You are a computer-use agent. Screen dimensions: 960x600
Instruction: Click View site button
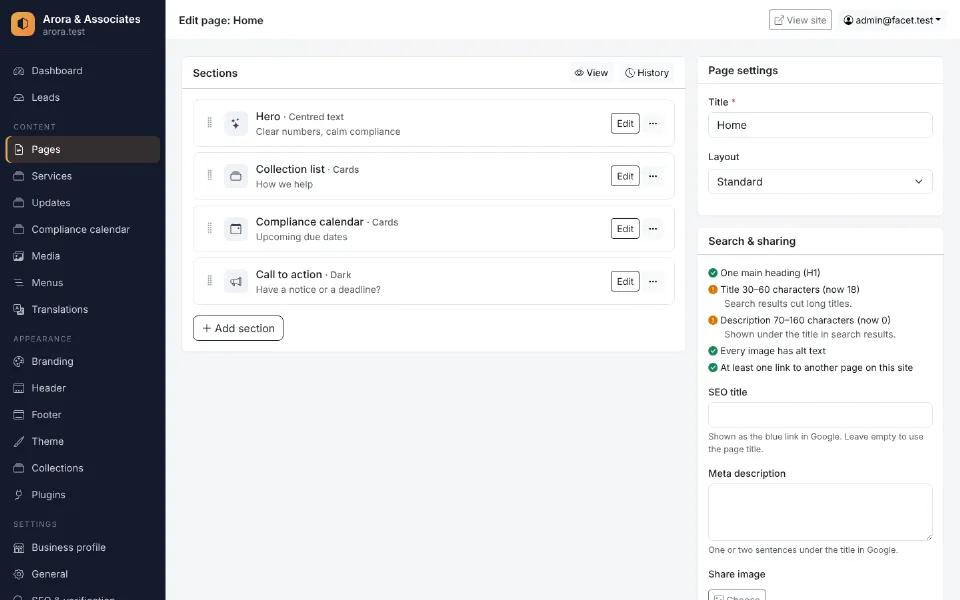point(800,20)
